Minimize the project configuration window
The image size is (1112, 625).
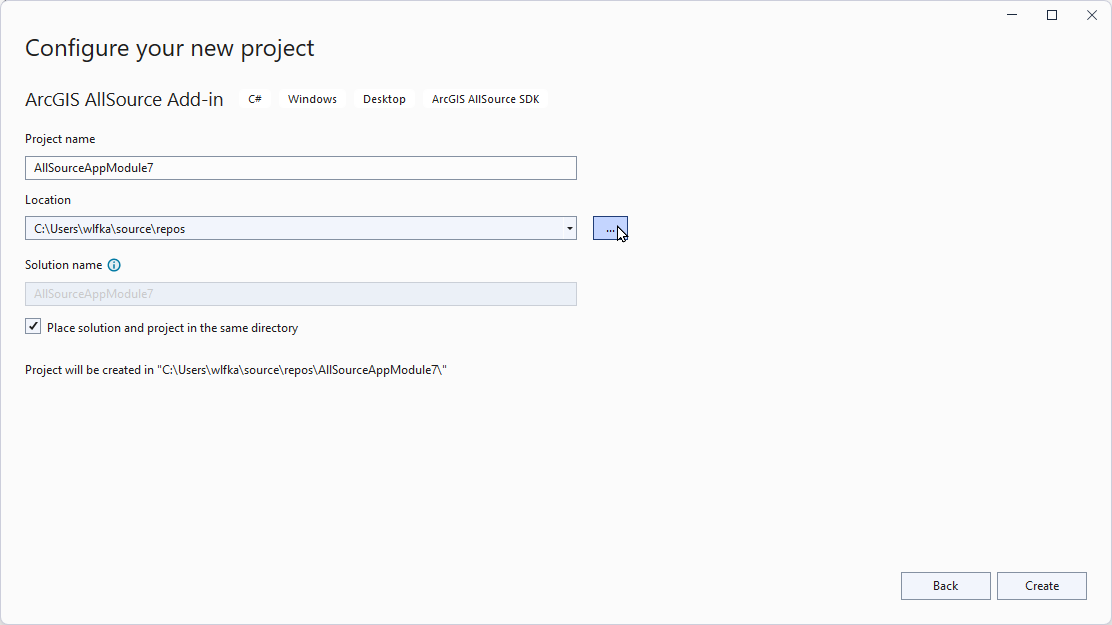pos(1011,15)
